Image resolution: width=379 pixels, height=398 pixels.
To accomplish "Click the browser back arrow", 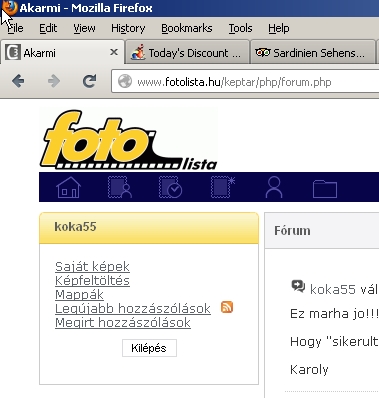I will (x=18, y=81).
